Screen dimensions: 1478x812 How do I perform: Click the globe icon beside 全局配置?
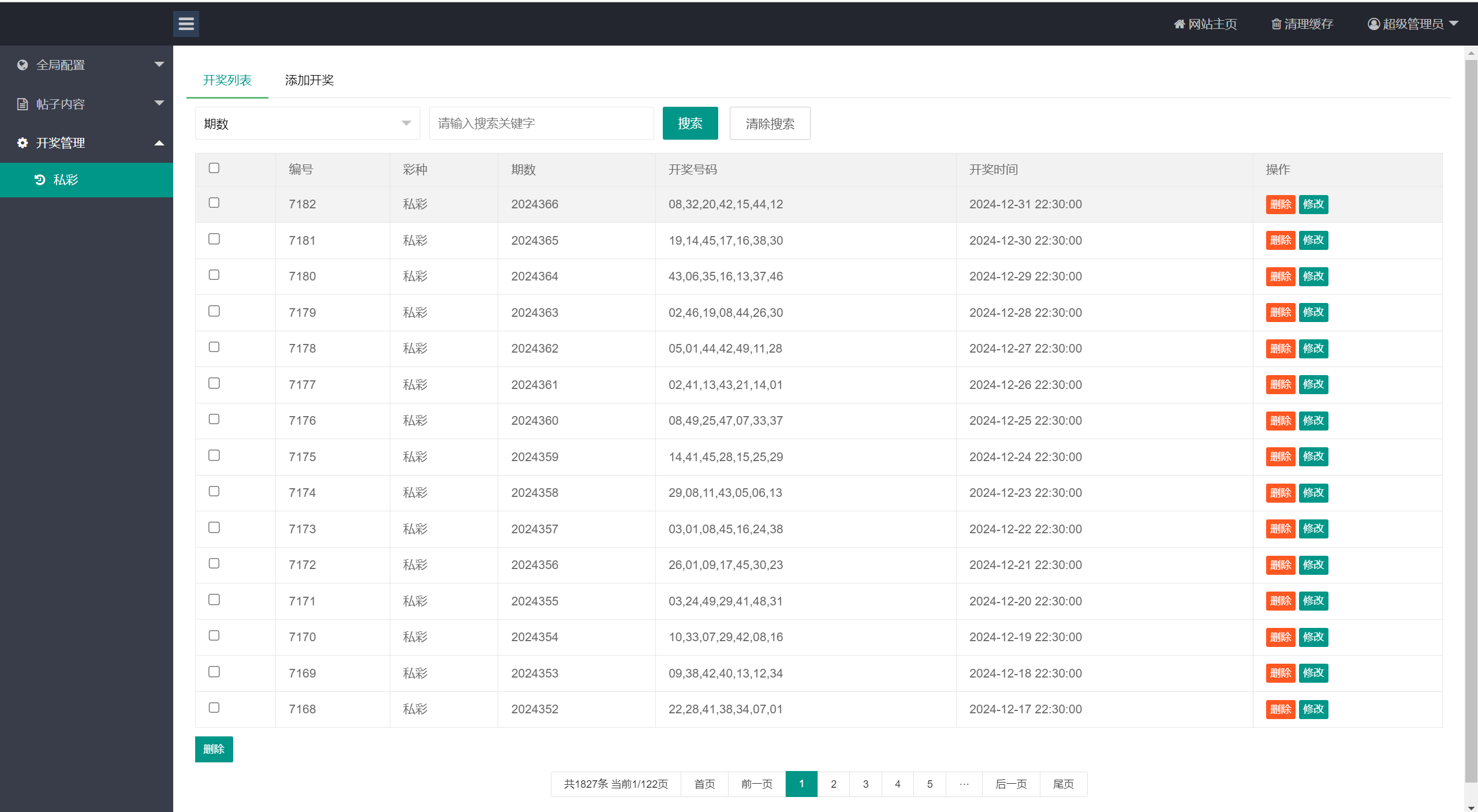pyautogui.click(x=23, y=65)
